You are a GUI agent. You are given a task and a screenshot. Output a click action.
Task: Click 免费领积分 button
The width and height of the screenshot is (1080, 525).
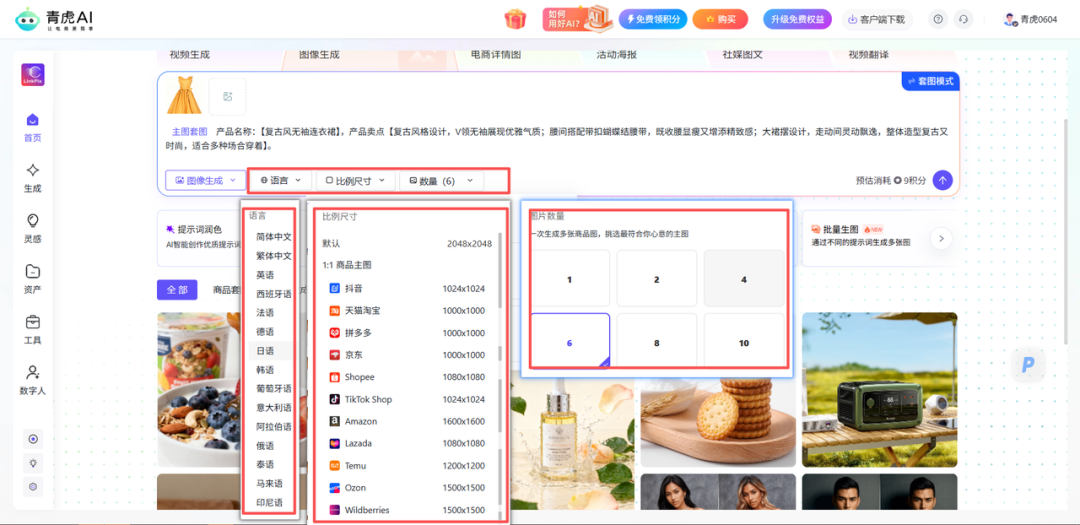(x=652, y=19)
